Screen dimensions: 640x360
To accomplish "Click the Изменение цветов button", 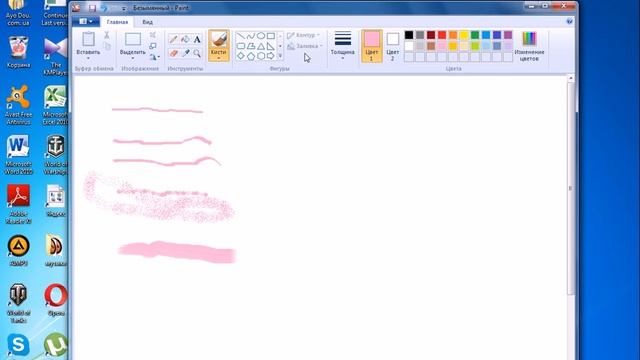I will tap(529, 46).
